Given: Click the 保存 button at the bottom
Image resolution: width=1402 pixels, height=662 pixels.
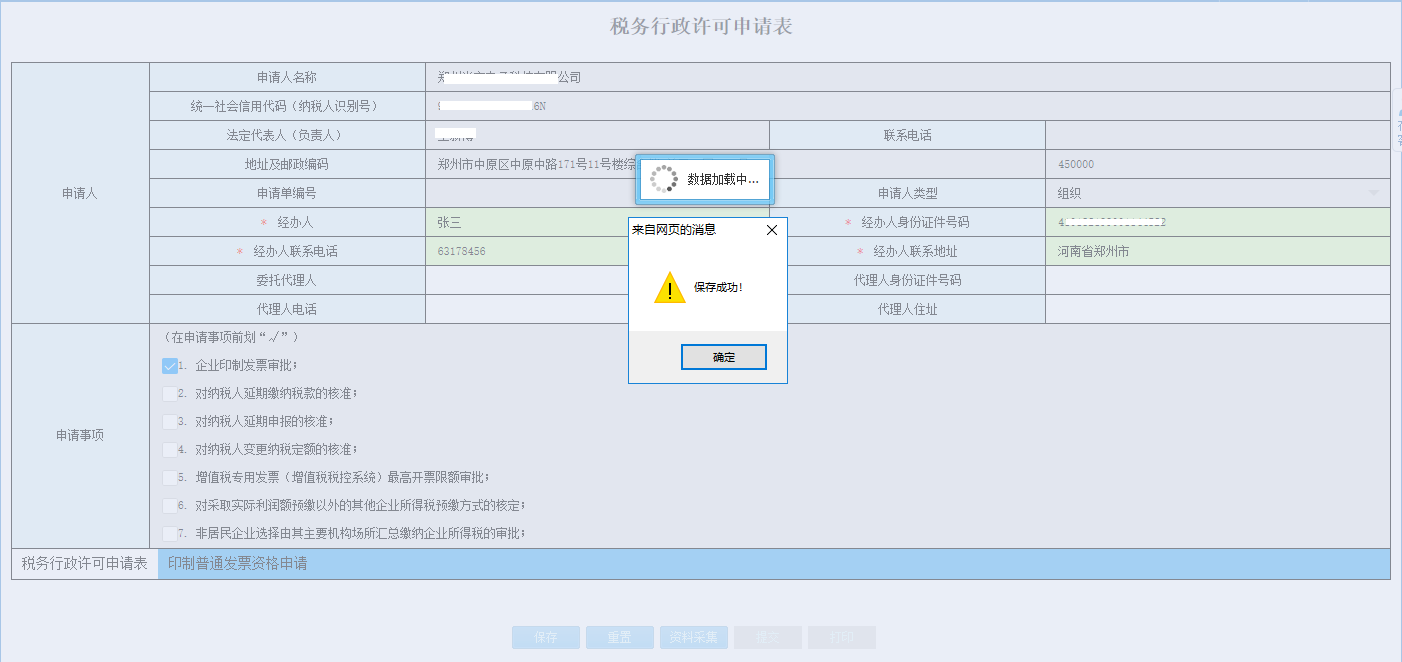Looking at the screenshot, I should click(545, 637).
